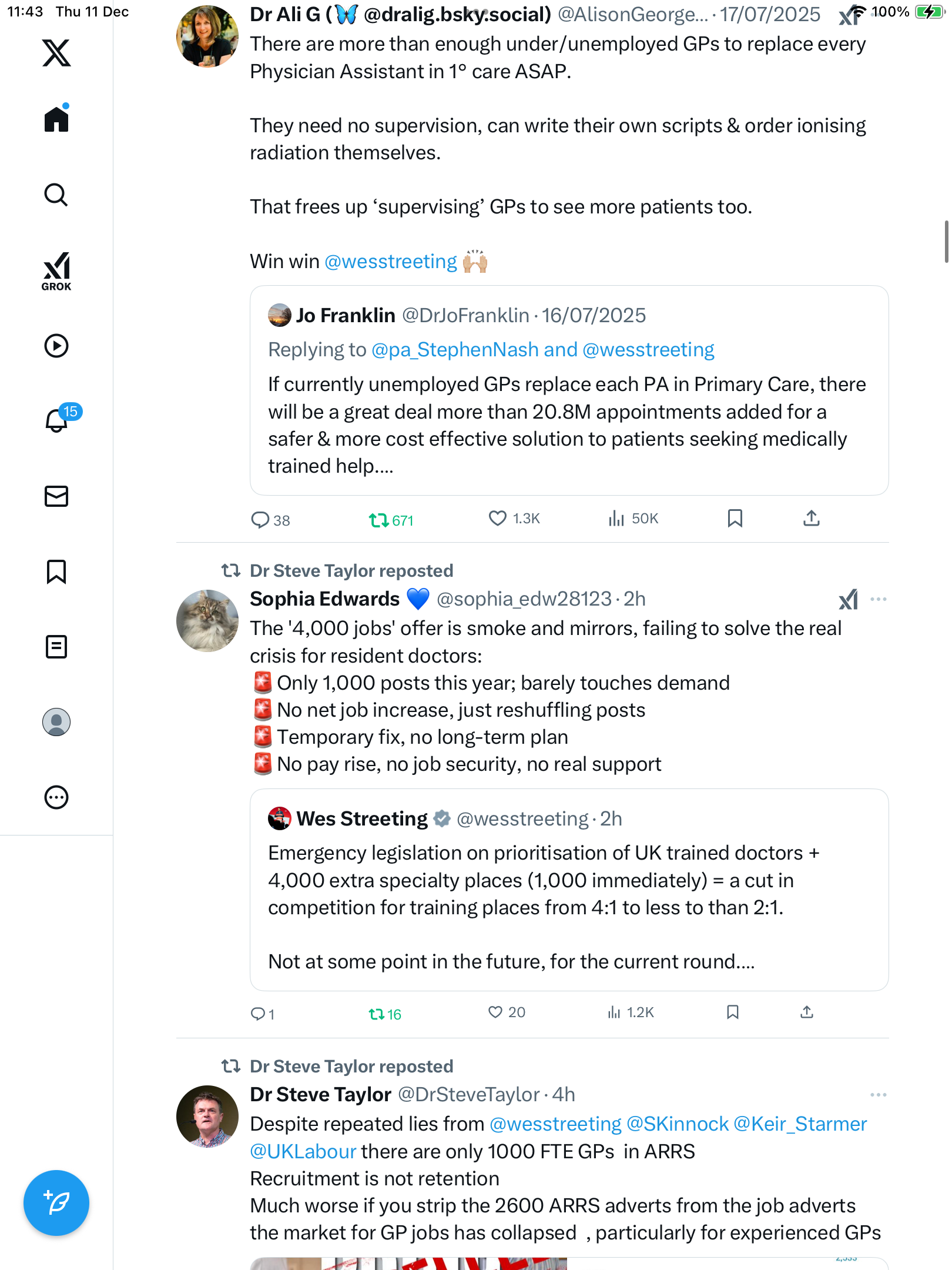Viewport: 952px width, 1270px height.
Task: Open more options on Dr Steve Taylor's post
Action: coord(879,1095)
